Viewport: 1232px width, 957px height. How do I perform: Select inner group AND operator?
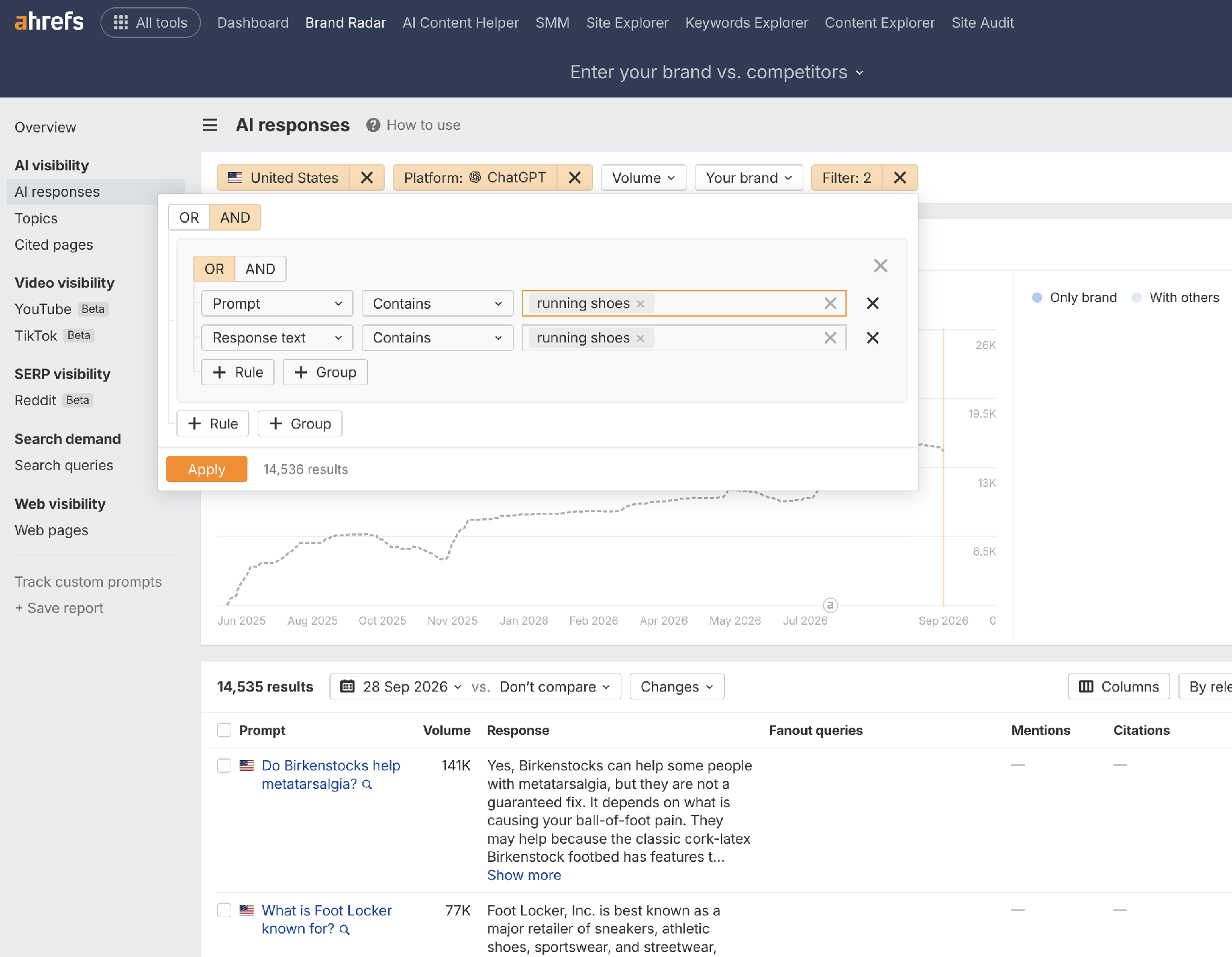click(260, 269)
